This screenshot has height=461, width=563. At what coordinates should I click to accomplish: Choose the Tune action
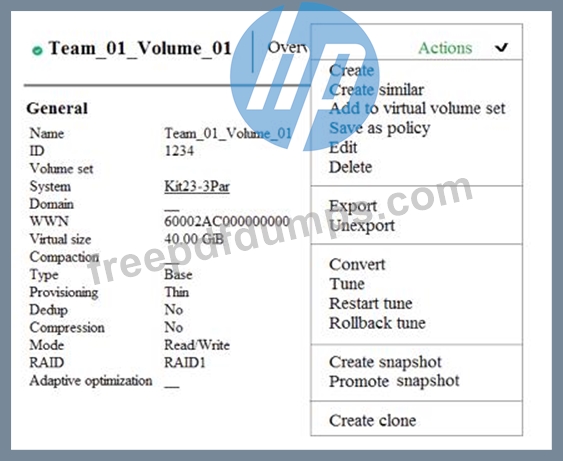[347, 284]
